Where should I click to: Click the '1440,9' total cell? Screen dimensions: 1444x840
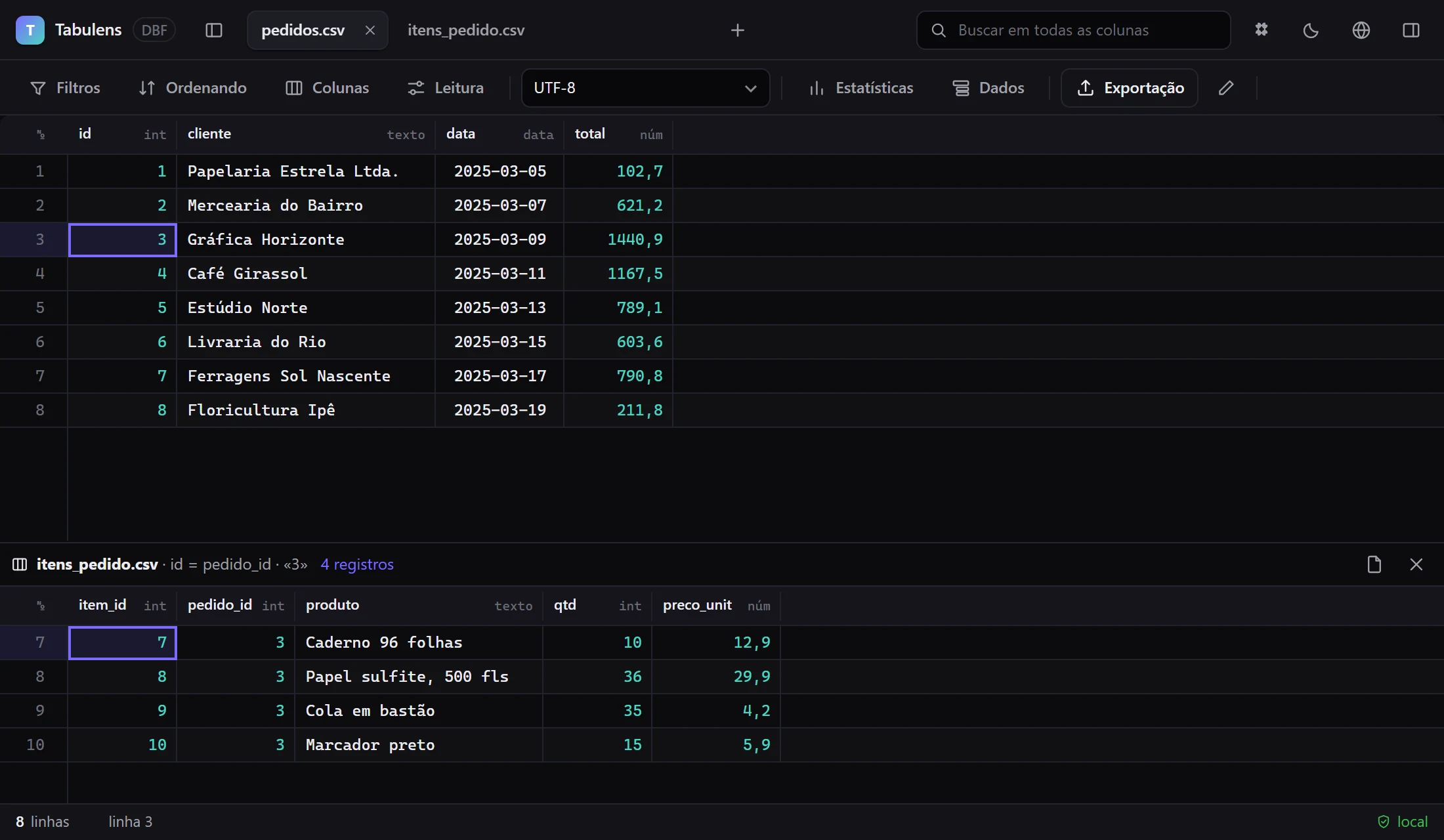(618, 240)
